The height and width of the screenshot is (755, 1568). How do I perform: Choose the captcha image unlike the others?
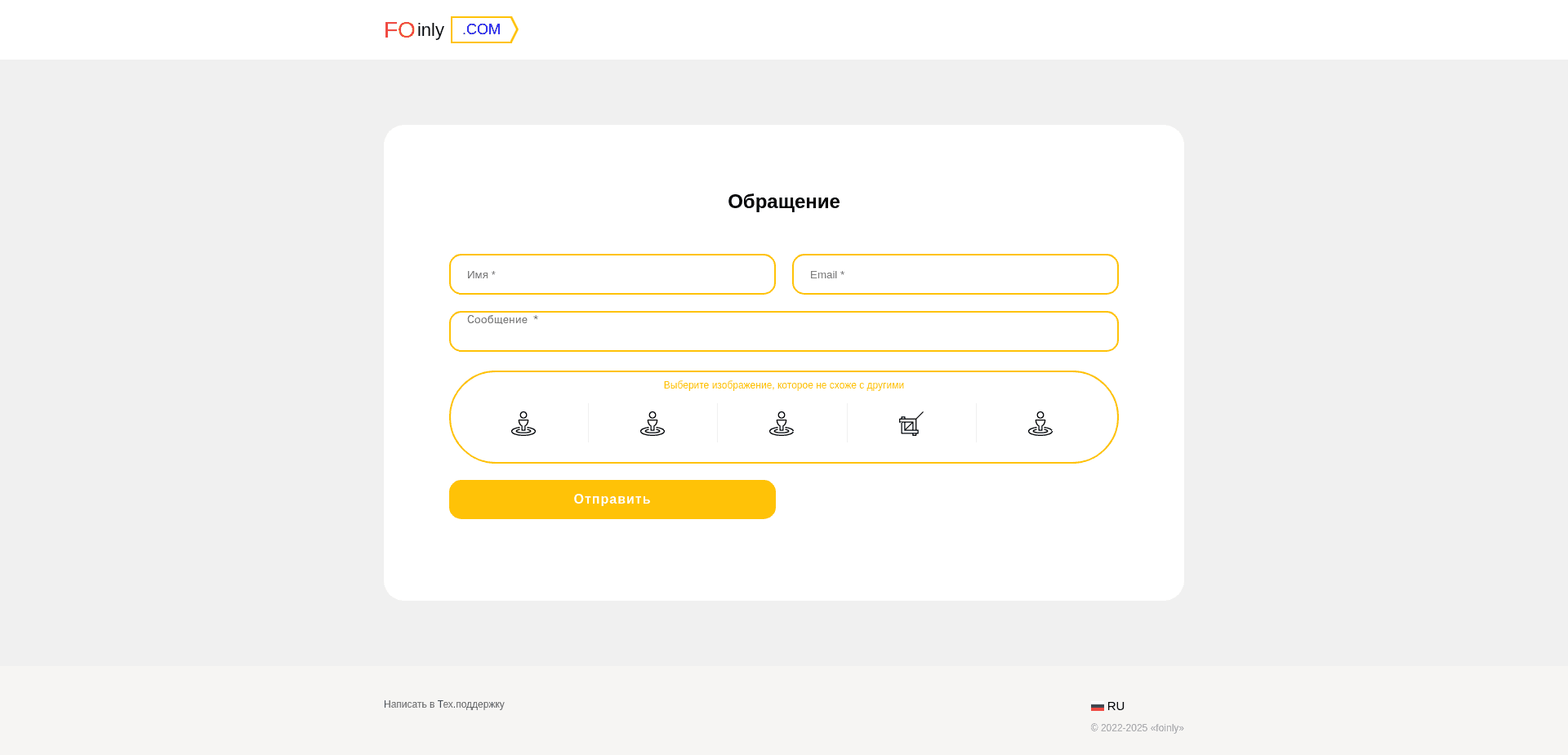click(911, 423)
